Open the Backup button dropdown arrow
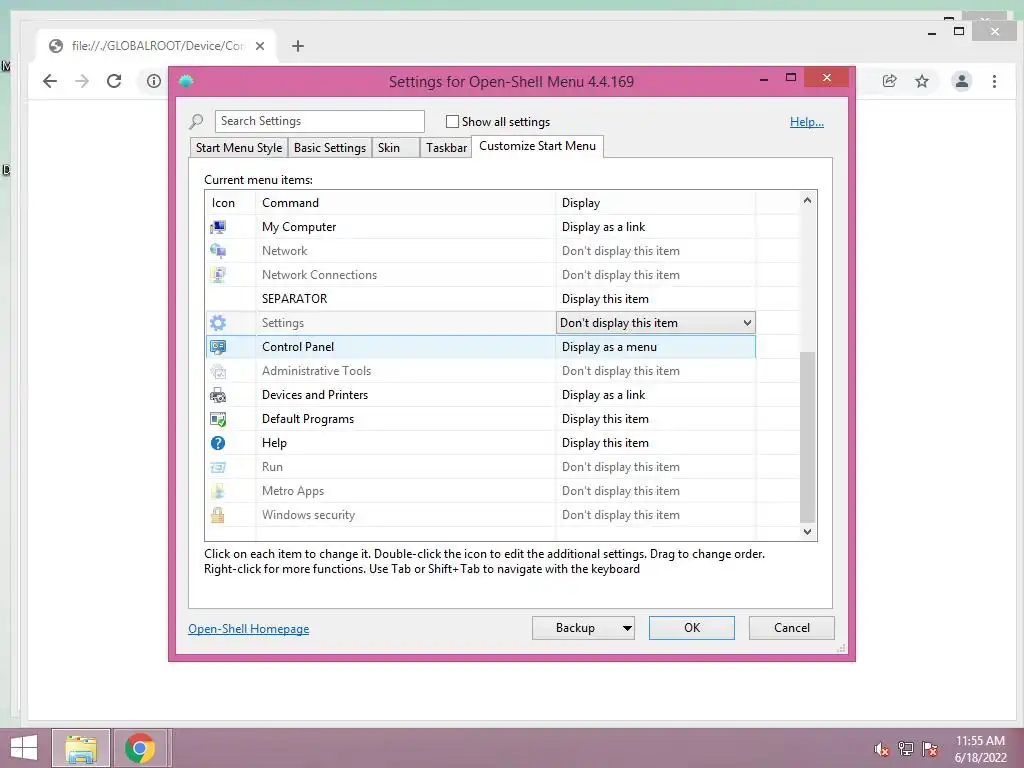 point(627,628)
